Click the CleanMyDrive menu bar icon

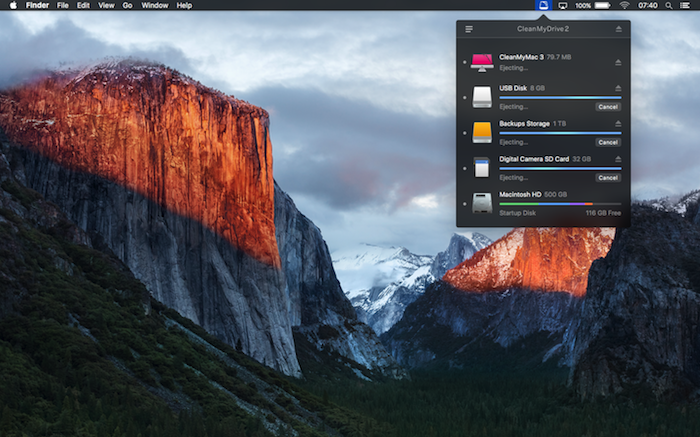click(x=543, y=5)
